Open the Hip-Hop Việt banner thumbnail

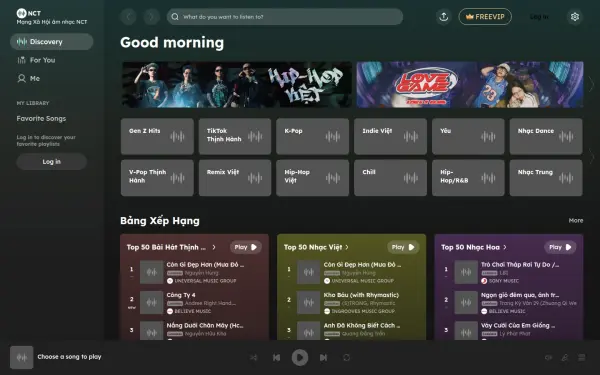click(x=237, y=85)
